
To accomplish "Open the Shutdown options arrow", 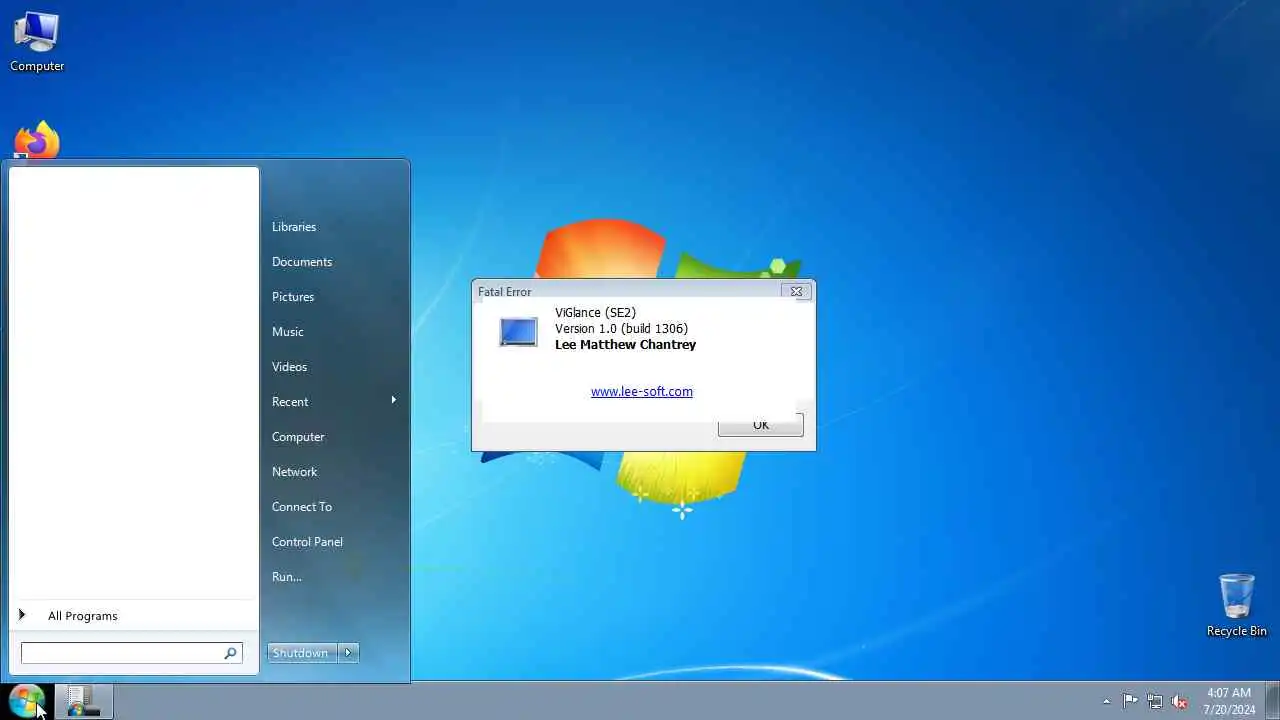I will pyautogui.click(x=348, y=653).
